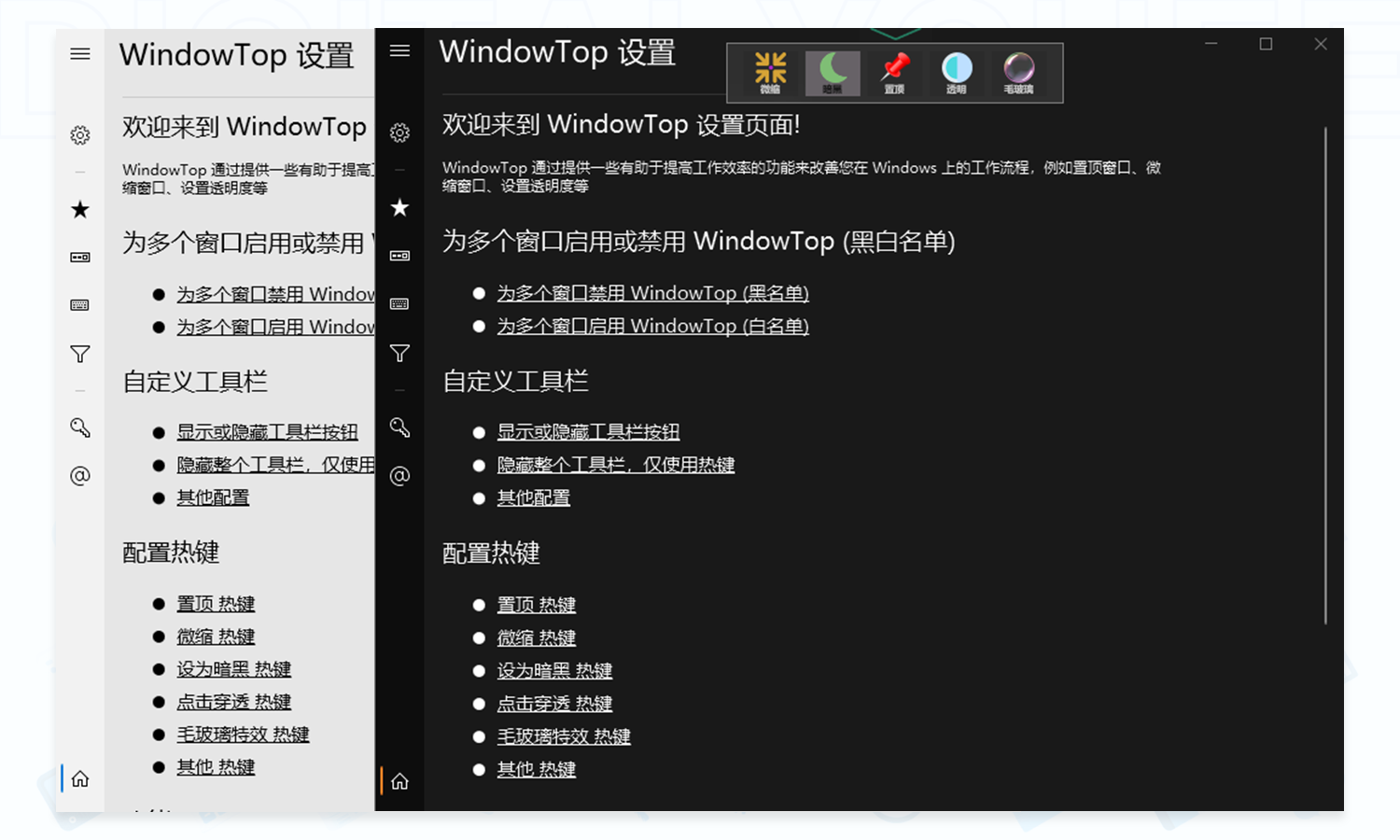
Task: Open 为多个窗口禁用 link in light window
Action: (275, 294)
